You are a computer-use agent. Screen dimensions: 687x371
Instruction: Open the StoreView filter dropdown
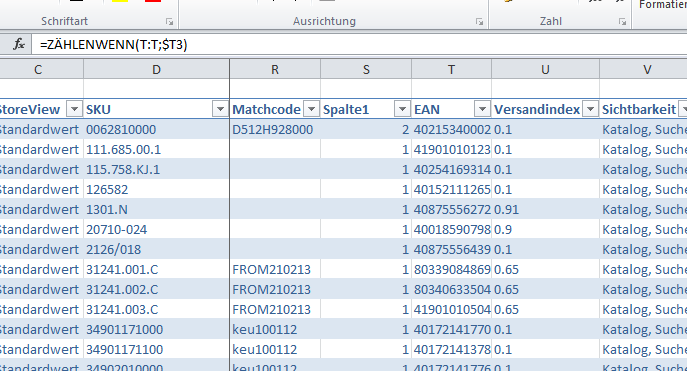point(74,109)
